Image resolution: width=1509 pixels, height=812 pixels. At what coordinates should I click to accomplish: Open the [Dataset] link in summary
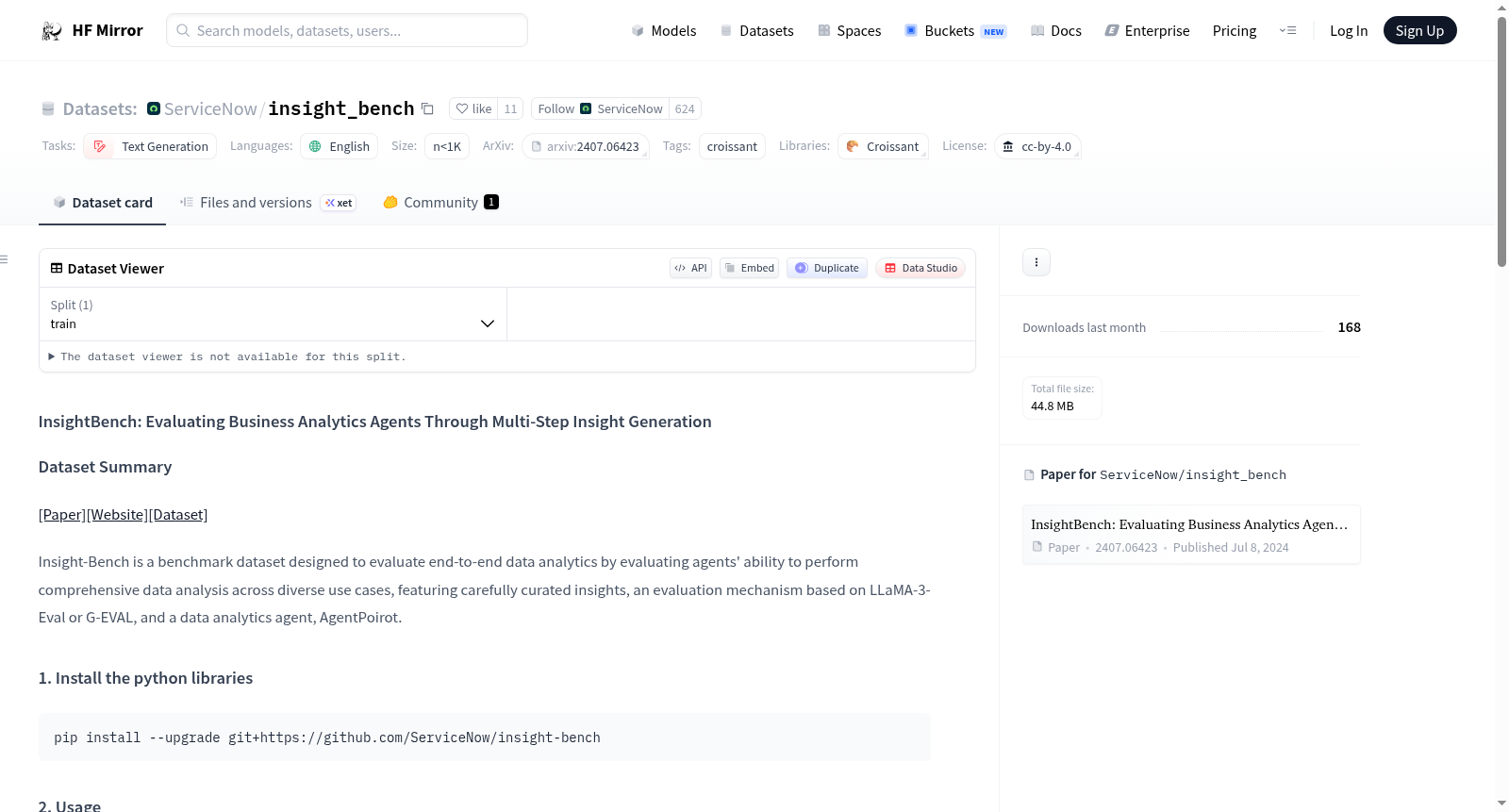coord(178,515)
